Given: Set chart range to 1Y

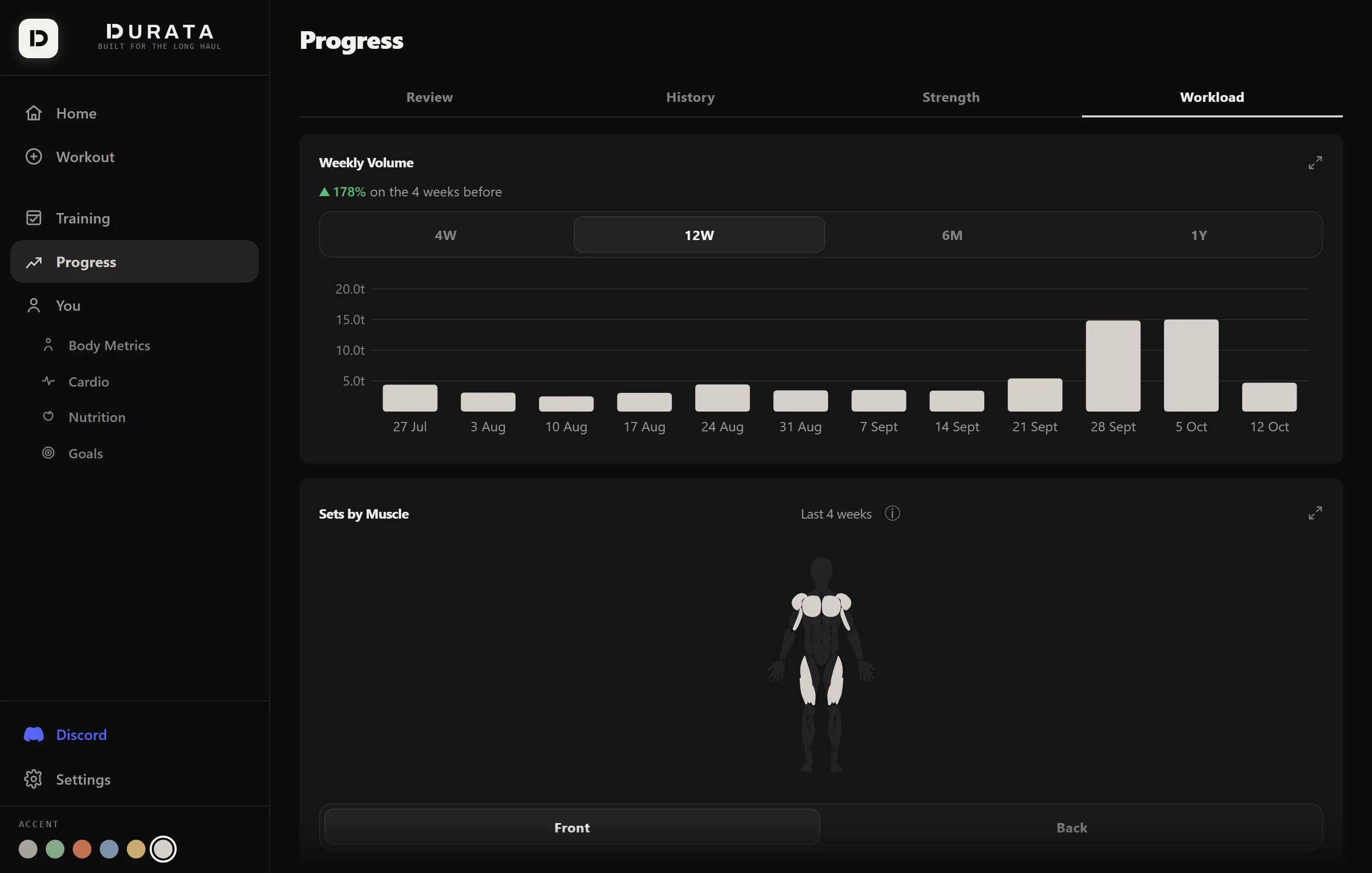Looking at the screenshot, I should [1199, 235].
